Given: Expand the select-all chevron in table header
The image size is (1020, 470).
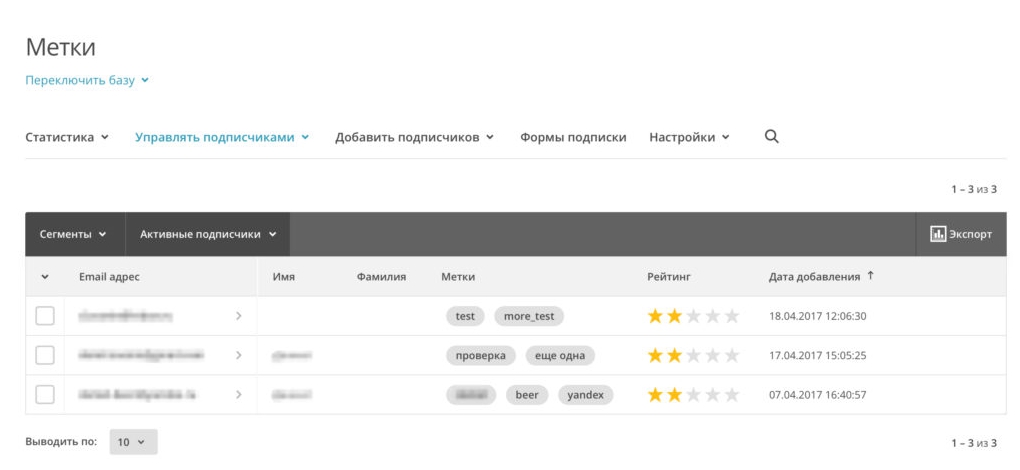Looking at the screenshot, I should click(45, 277).
